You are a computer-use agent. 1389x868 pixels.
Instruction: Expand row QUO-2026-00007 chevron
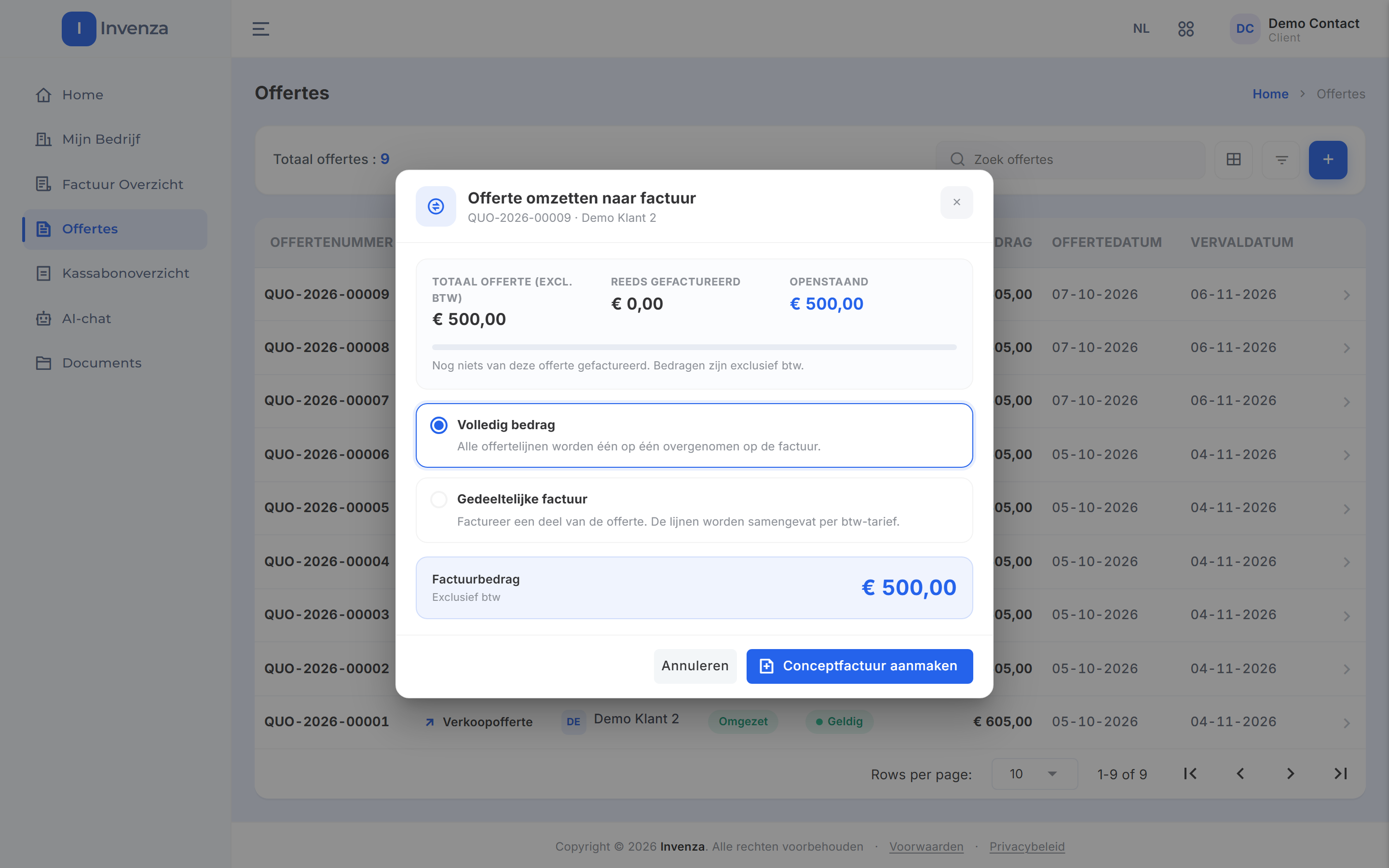1347,401
